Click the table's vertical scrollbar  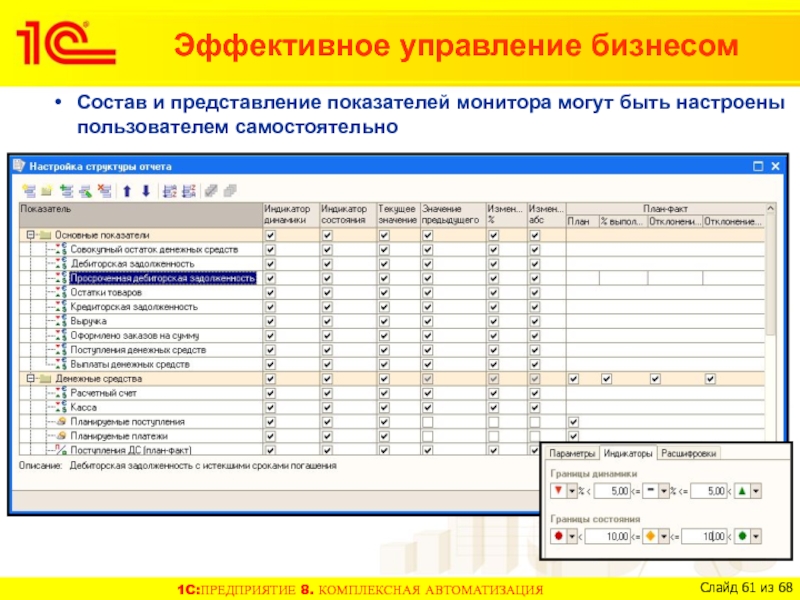point(770,329)
